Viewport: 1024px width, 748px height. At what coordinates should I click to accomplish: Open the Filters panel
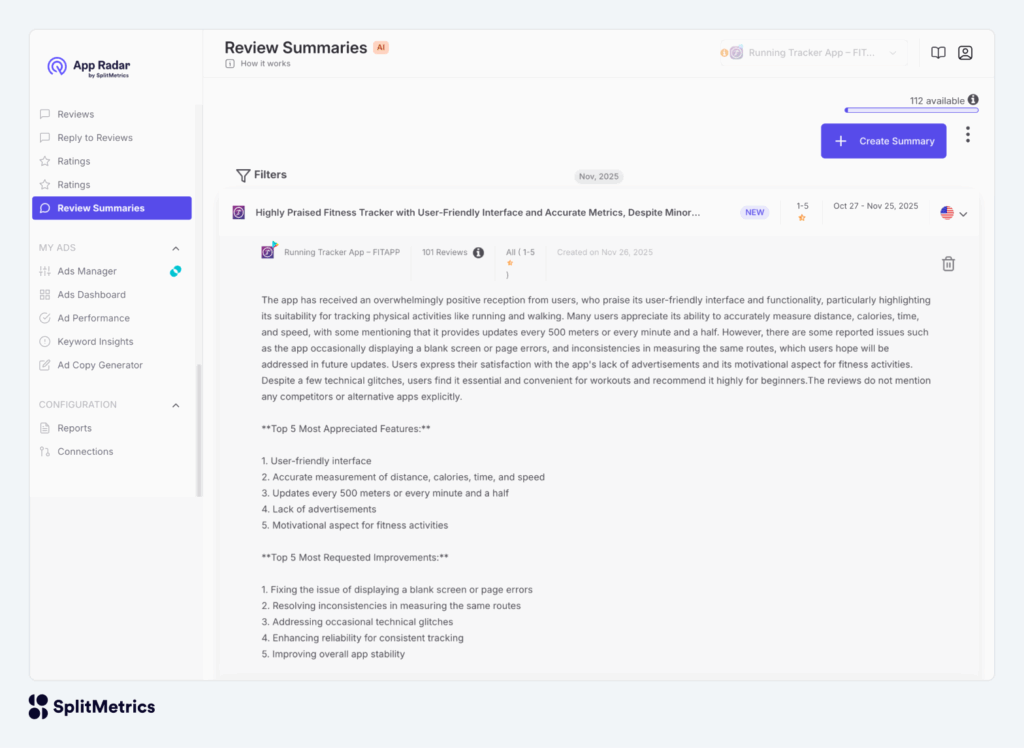261,174
